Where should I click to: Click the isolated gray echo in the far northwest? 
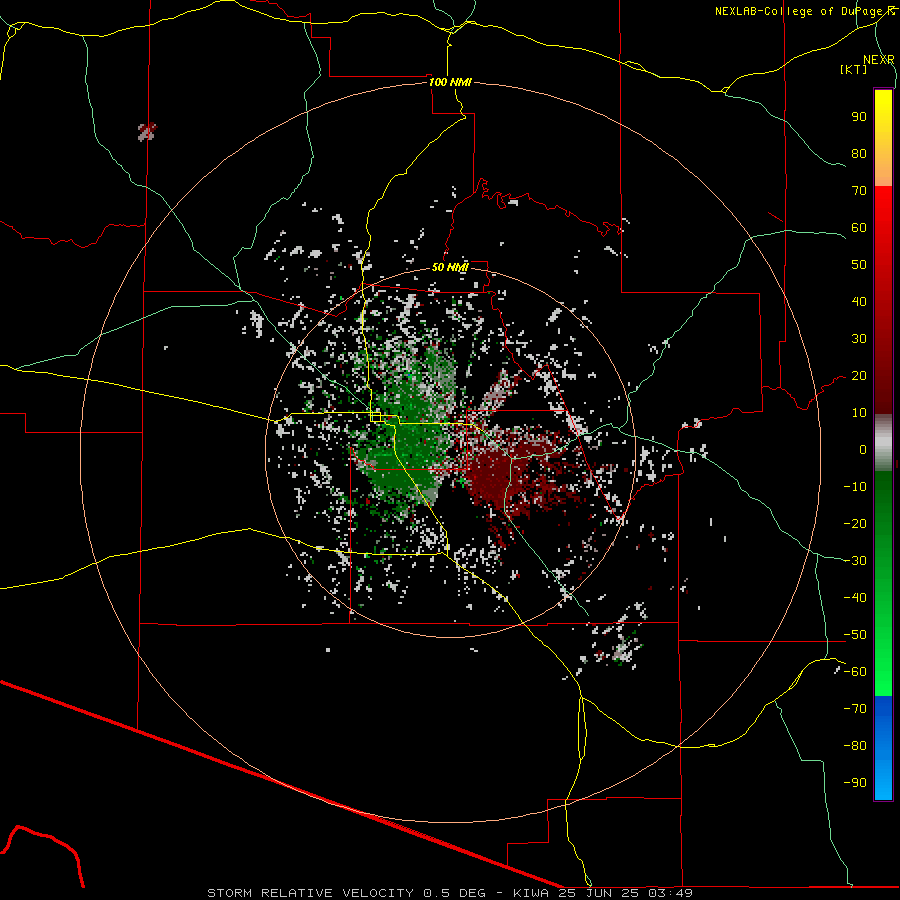tap(147, 132)
